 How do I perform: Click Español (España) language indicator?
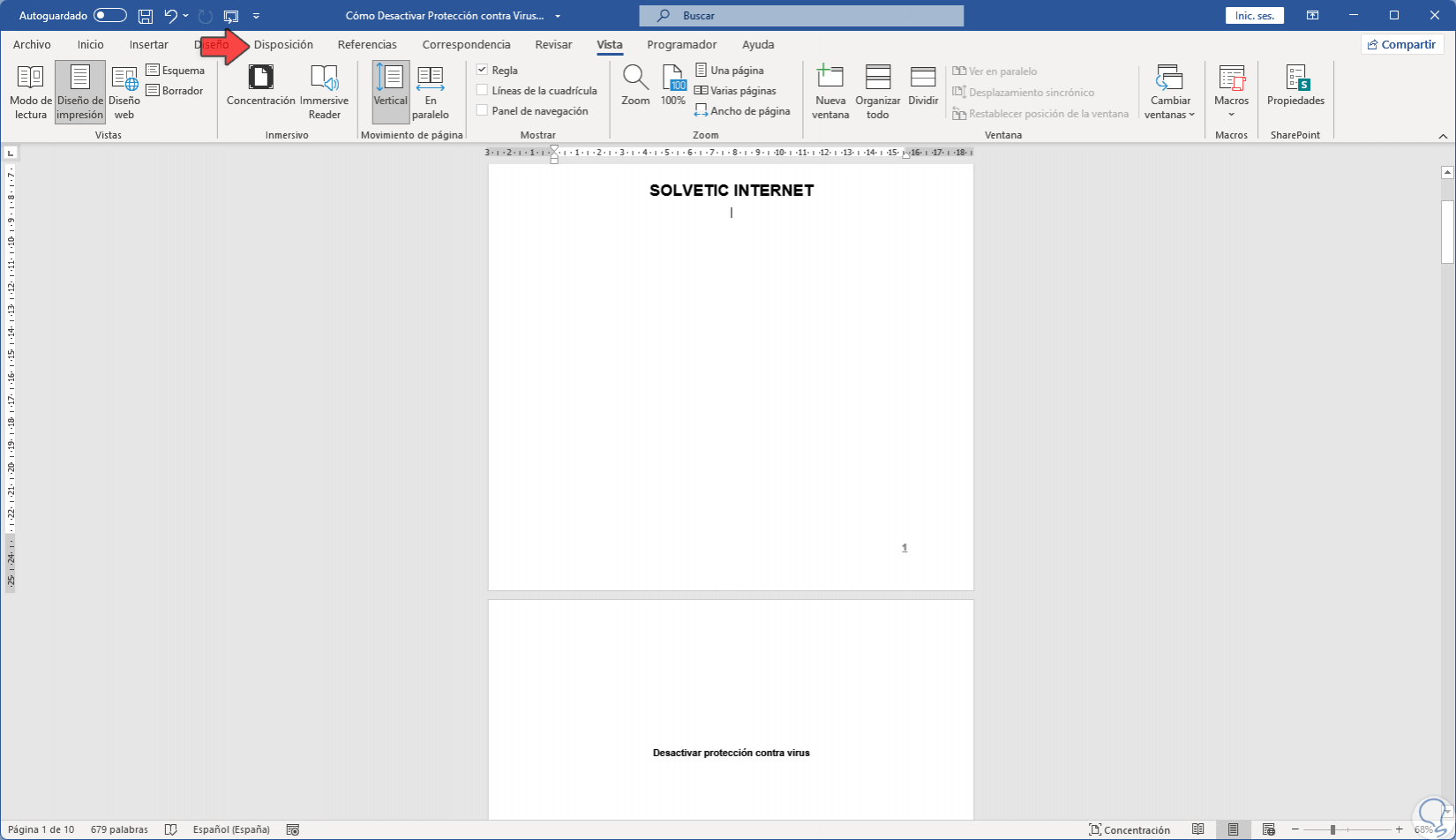click(x=231, y=829)
